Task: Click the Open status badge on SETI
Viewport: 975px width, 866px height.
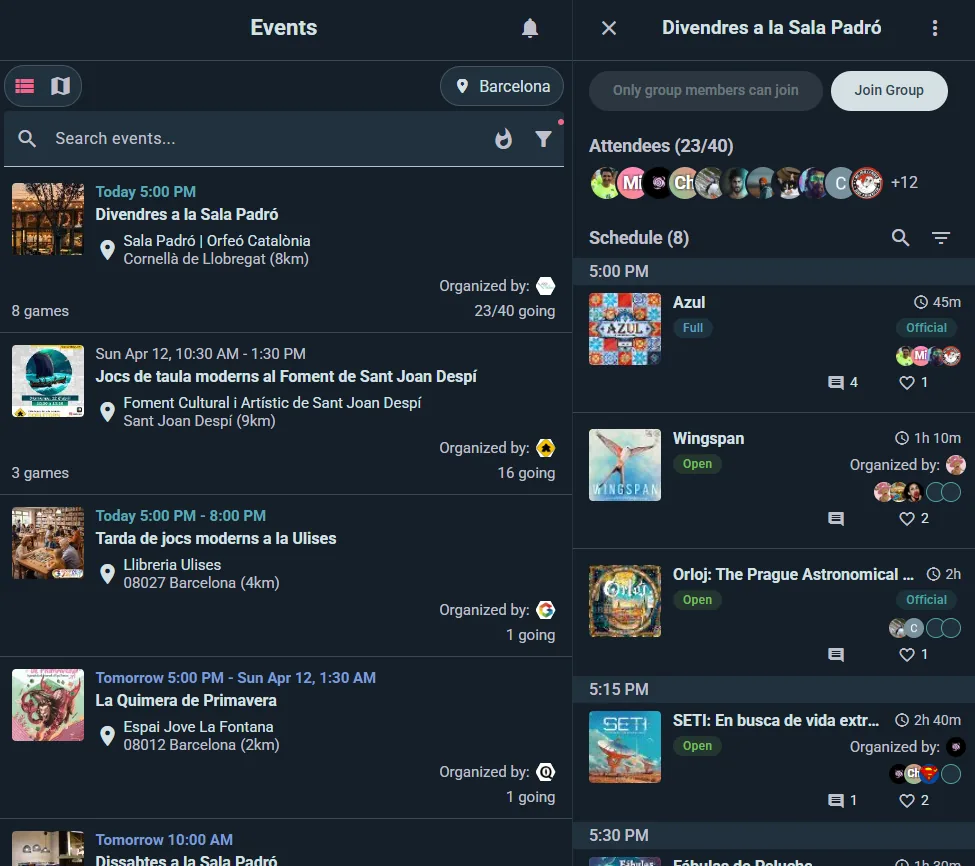Action: click(697, 746)
